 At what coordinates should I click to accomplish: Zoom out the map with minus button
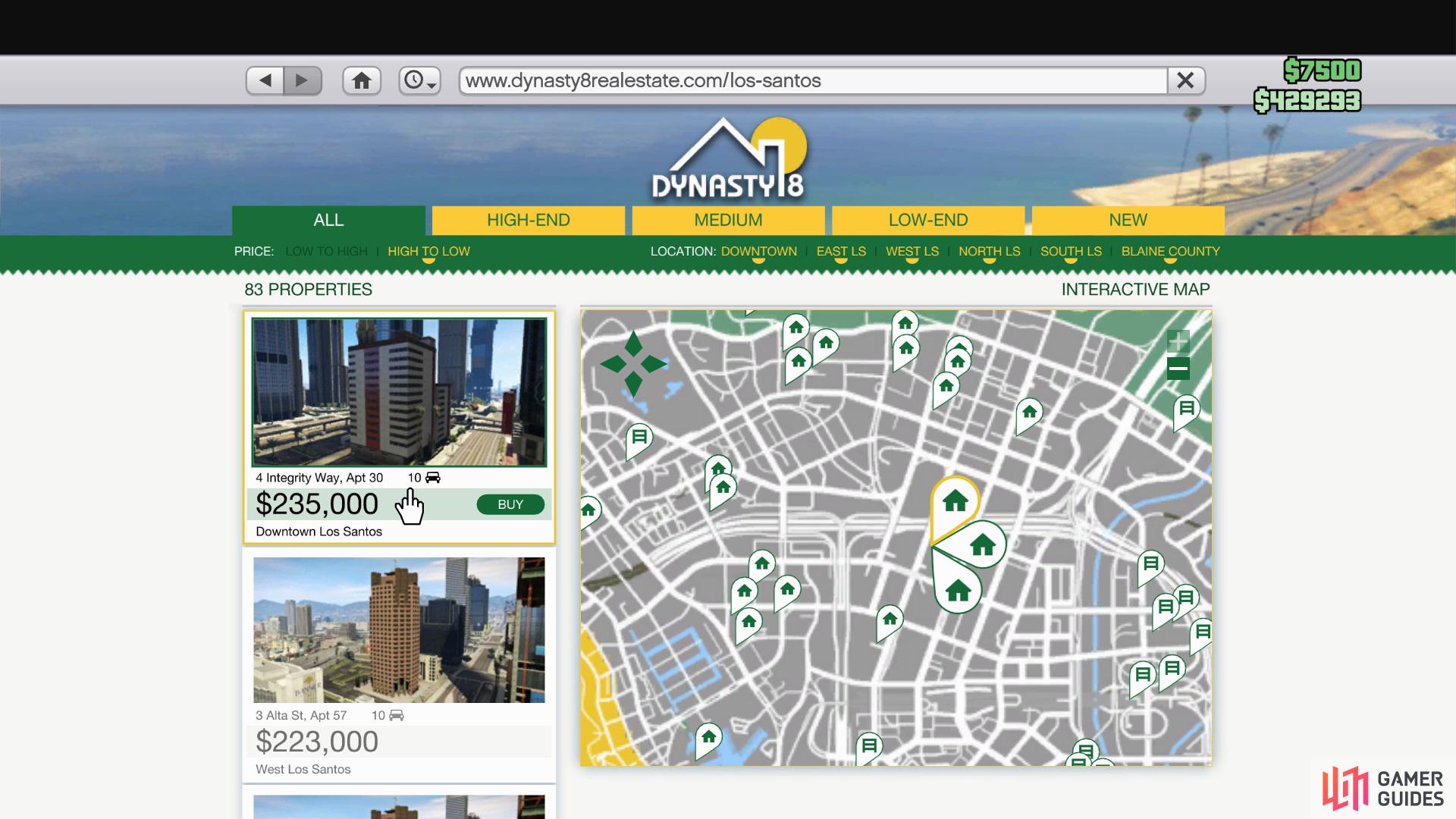click(1178, 369)
